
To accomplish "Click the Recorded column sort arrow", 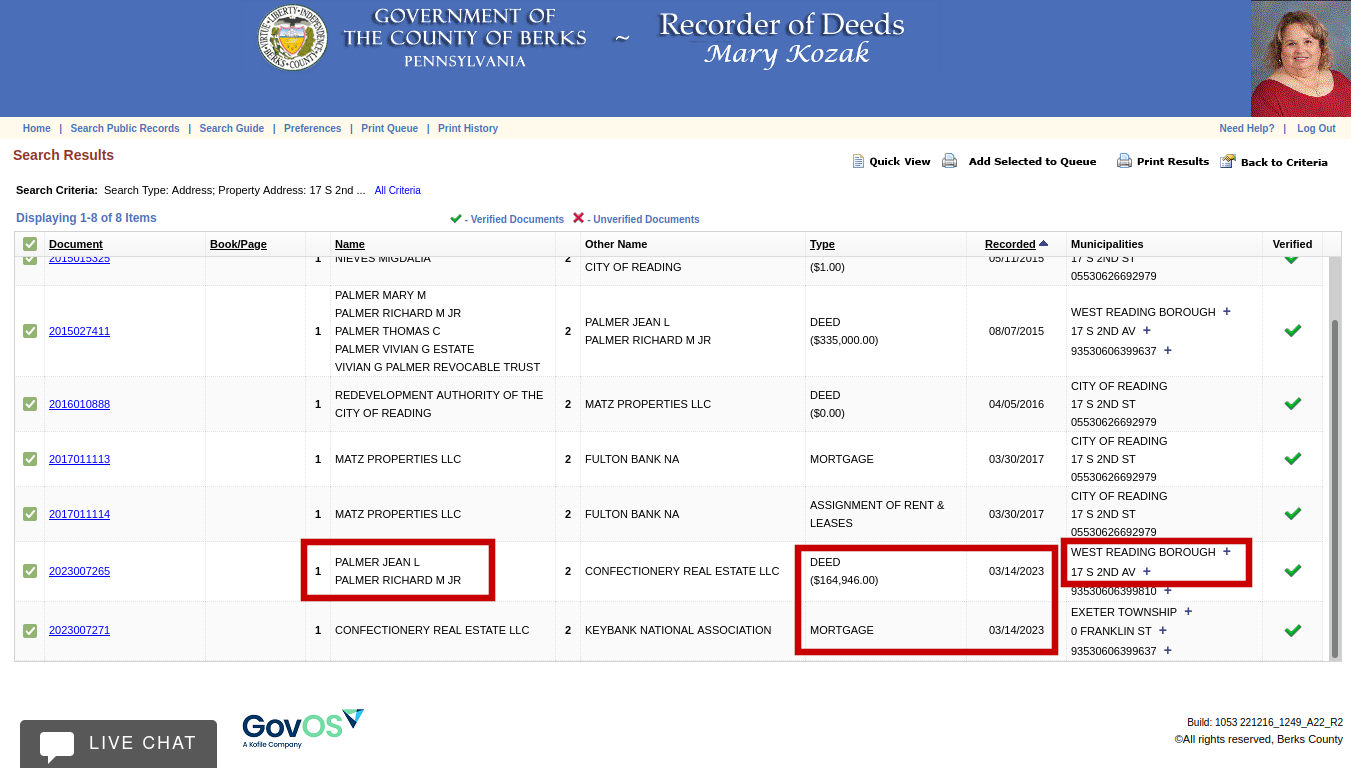I will coord(1043,243).
